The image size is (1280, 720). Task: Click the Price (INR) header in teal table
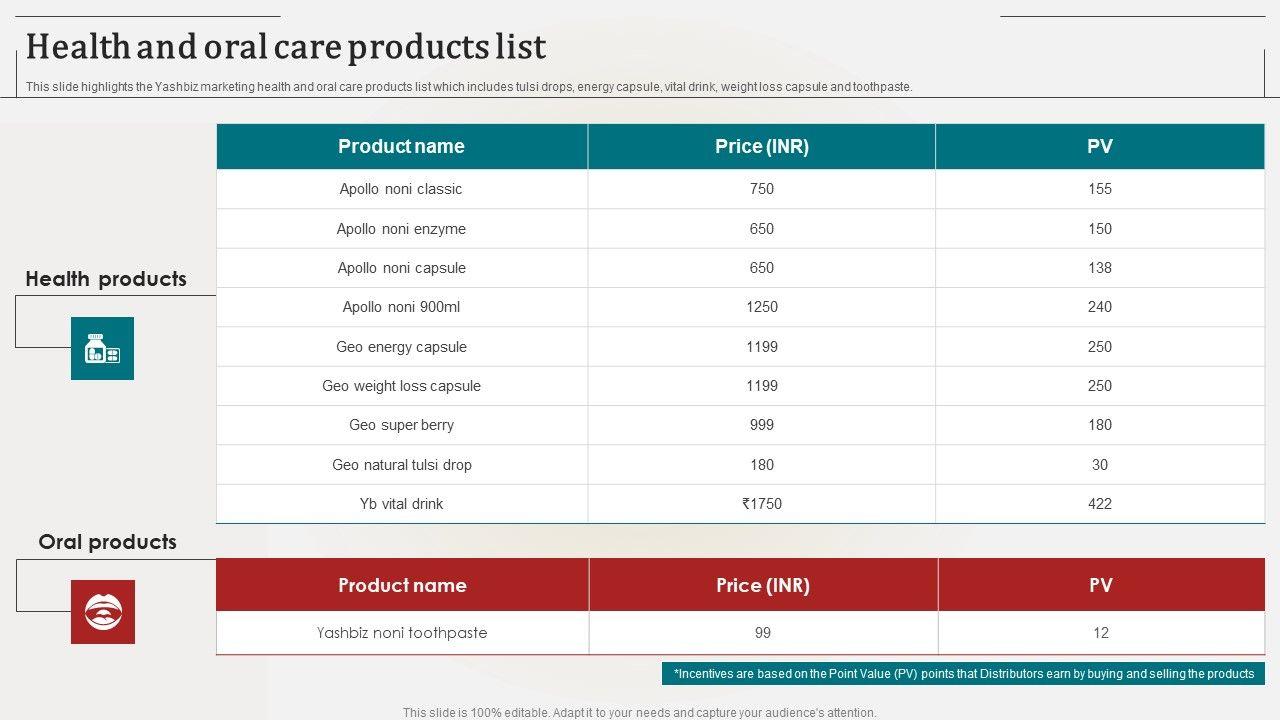tap(761, 146)
